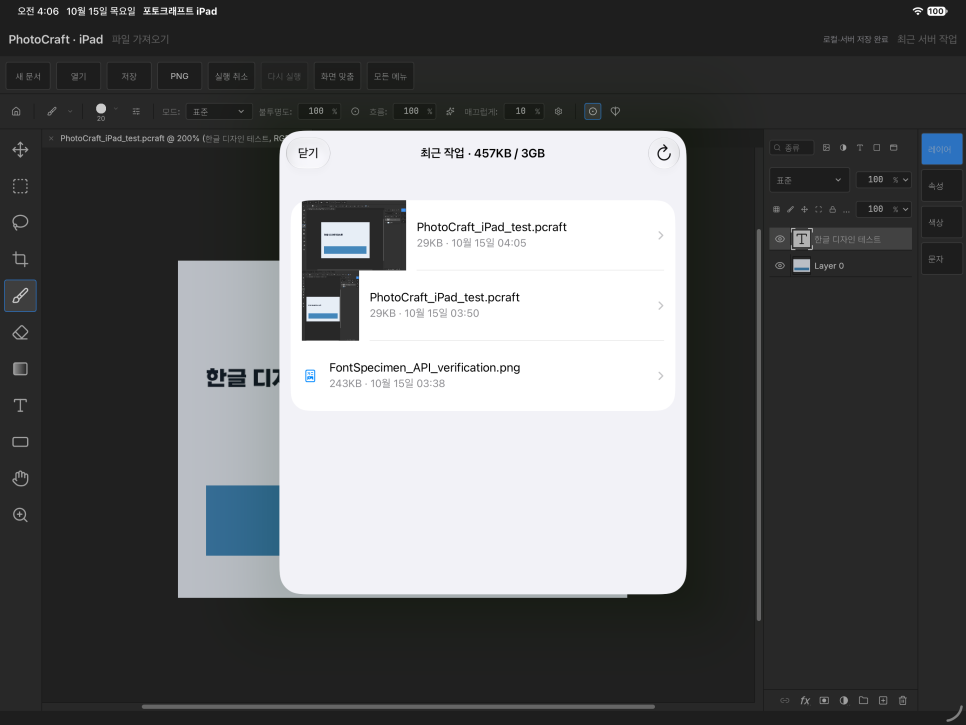The width and height of the screenshot is (966, 725).
Task: Switch to the 색상 panel tab
Action: [941, 222]
